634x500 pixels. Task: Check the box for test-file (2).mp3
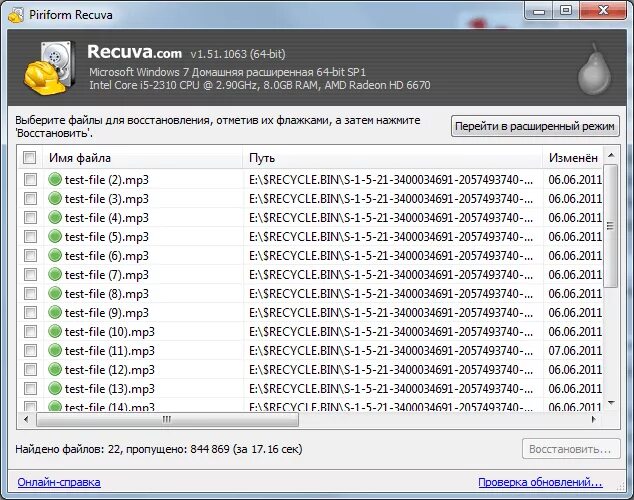pyautogui.click(x=30, y=179)
